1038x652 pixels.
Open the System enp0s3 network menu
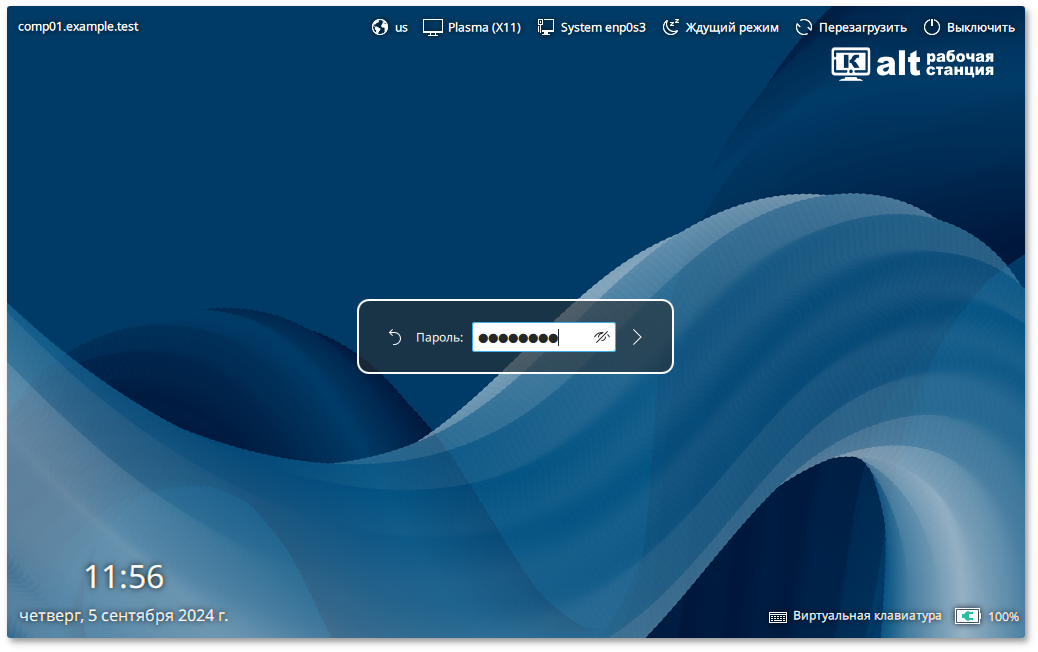tap(603, 28)
